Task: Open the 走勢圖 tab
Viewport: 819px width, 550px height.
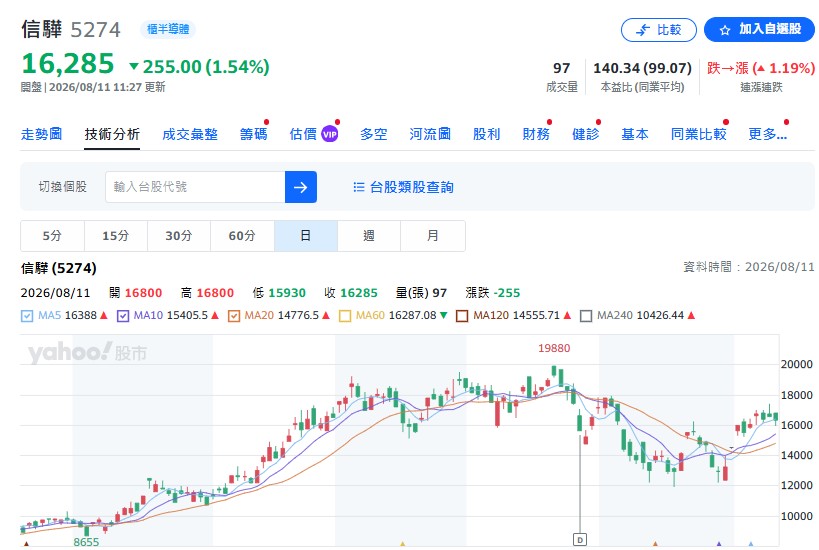Action: (x=41, y=134)
